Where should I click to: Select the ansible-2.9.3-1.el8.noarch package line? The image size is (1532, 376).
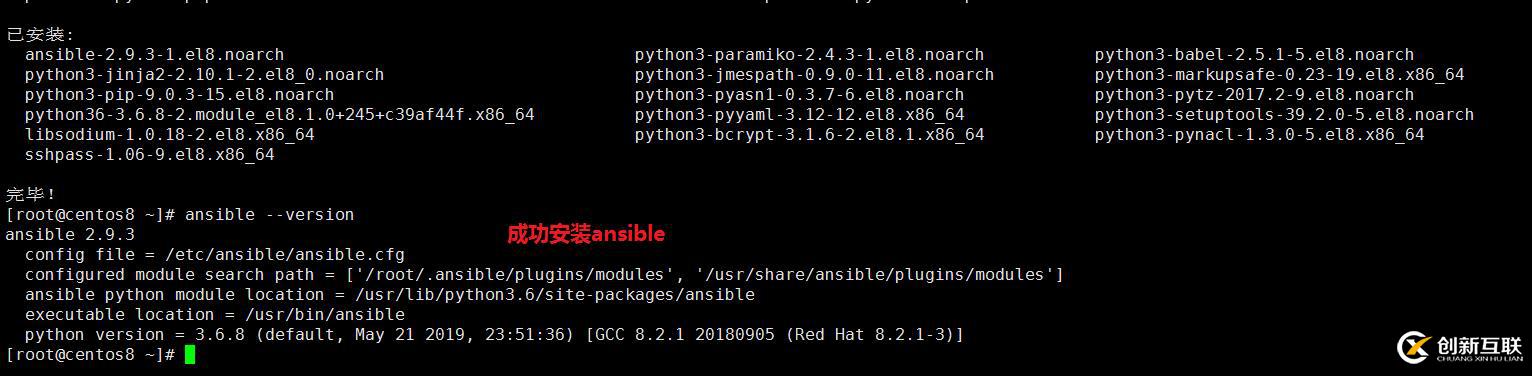coord(155,55)
